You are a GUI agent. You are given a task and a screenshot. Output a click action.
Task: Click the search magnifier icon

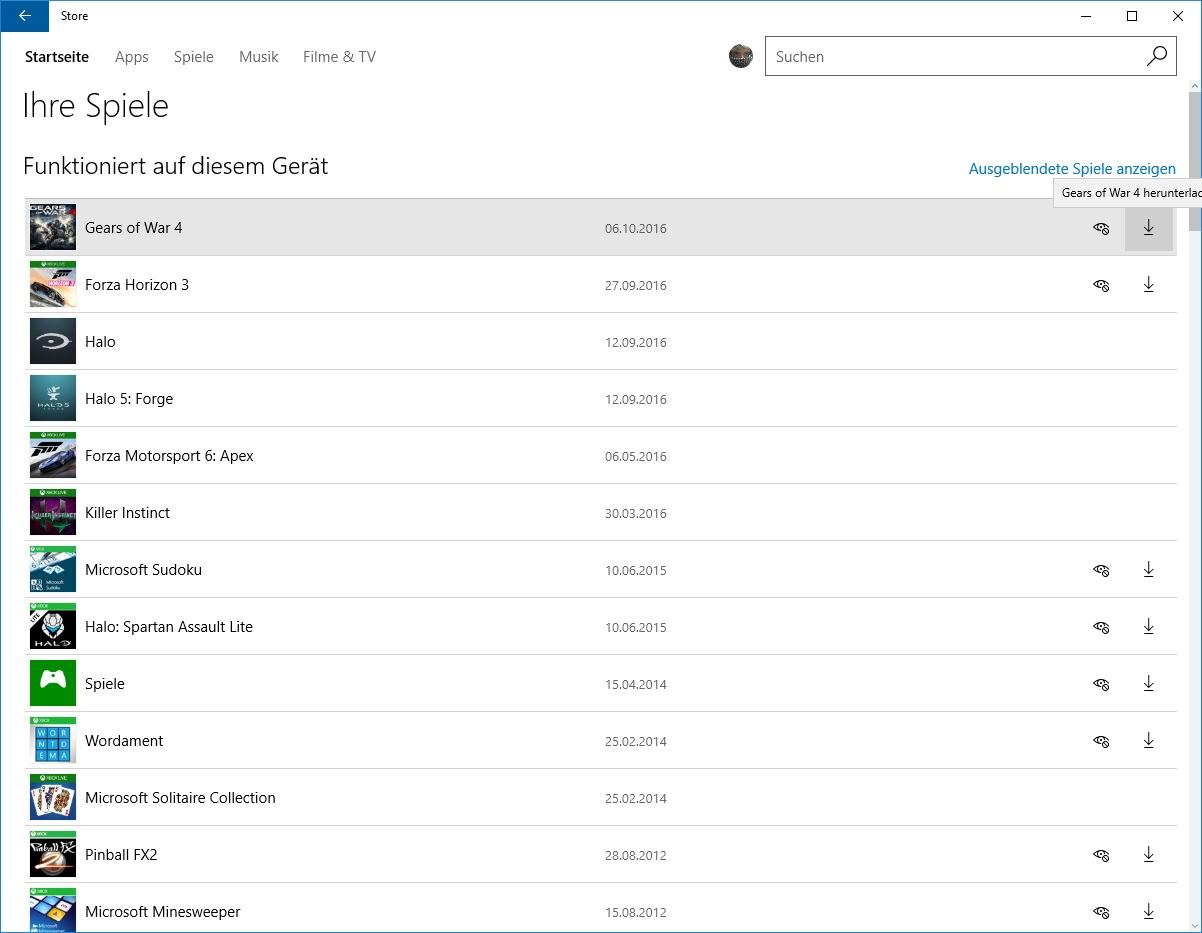(1156, 56)
